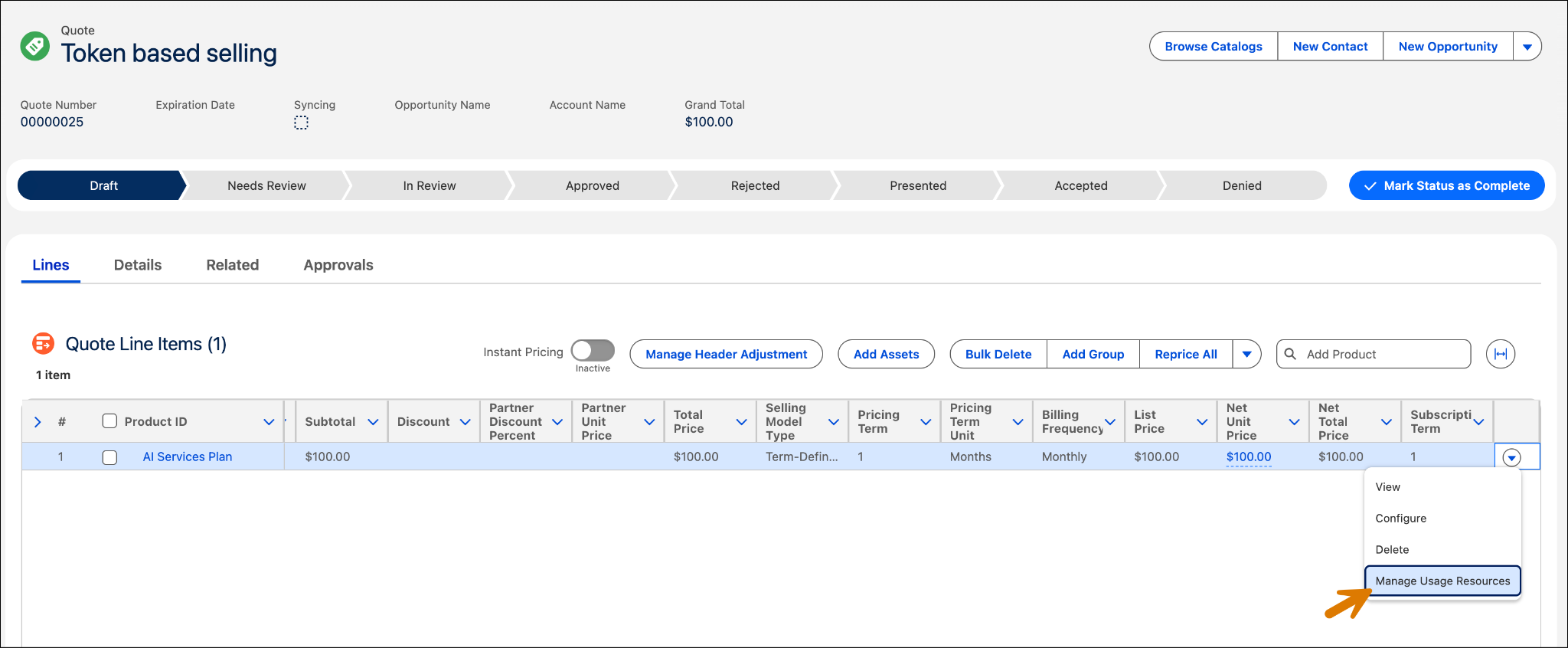Switch to the Lines tab
The height and width of the screenshot is (648, 1568).
pyautogui.click(x=51, y=265)
